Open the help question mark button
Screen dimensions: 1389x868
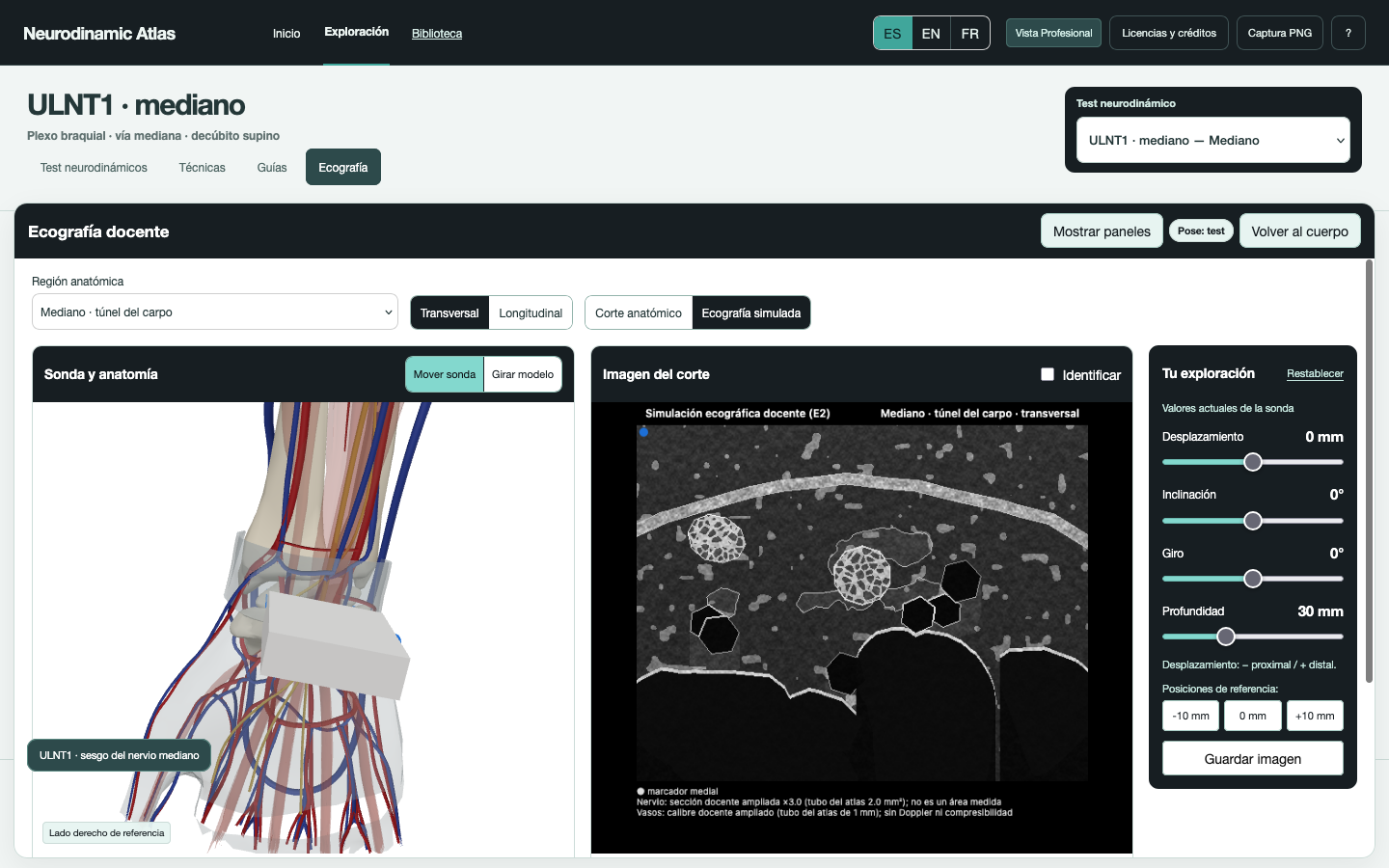1348,33
